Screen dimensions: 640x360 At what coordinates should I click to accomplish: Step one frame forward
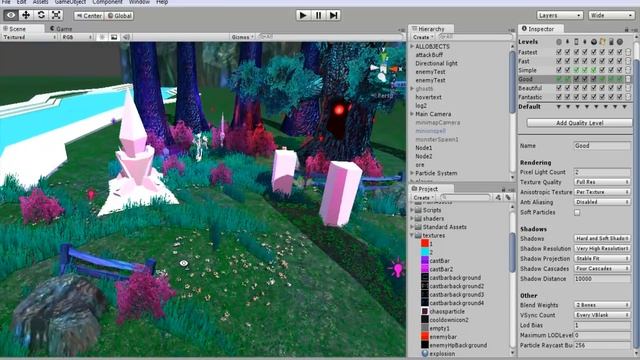tap(333, 16)
